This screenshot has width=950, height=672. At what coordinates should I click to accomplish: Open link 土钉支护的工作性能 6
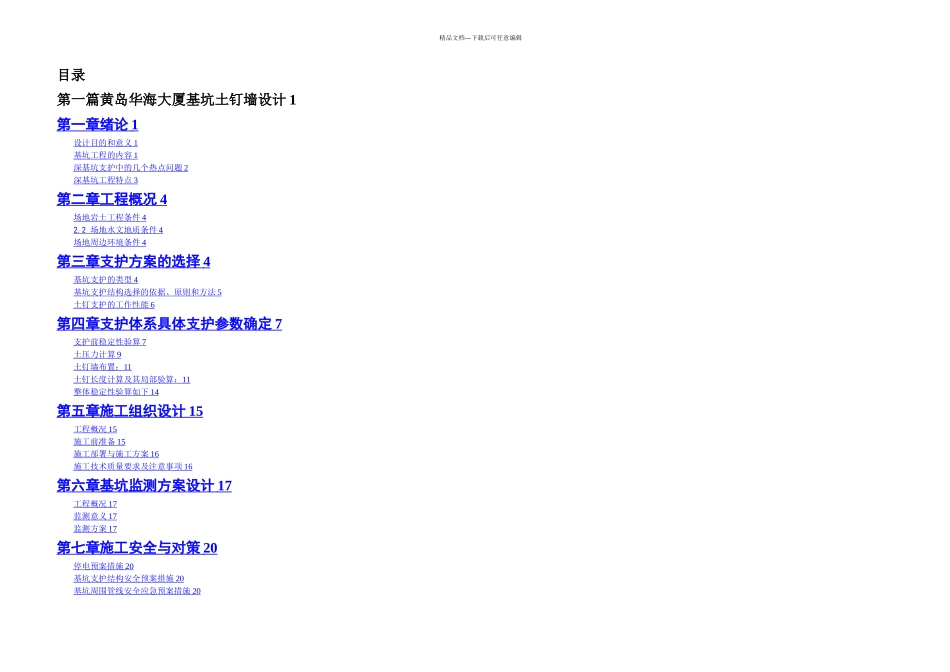tap(114, 305)
